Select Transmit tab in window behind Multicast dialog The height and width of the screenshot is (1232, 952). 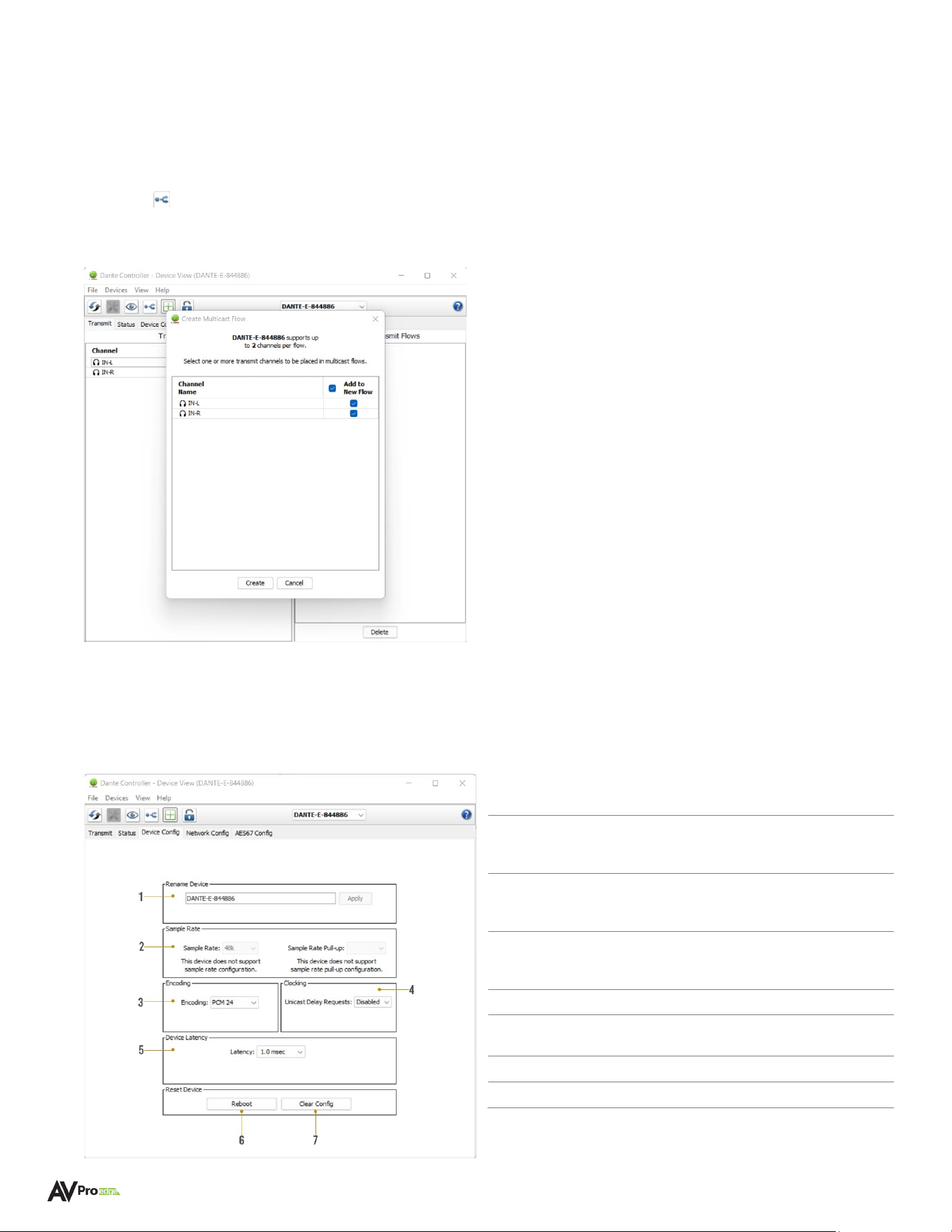coord(99,324)
